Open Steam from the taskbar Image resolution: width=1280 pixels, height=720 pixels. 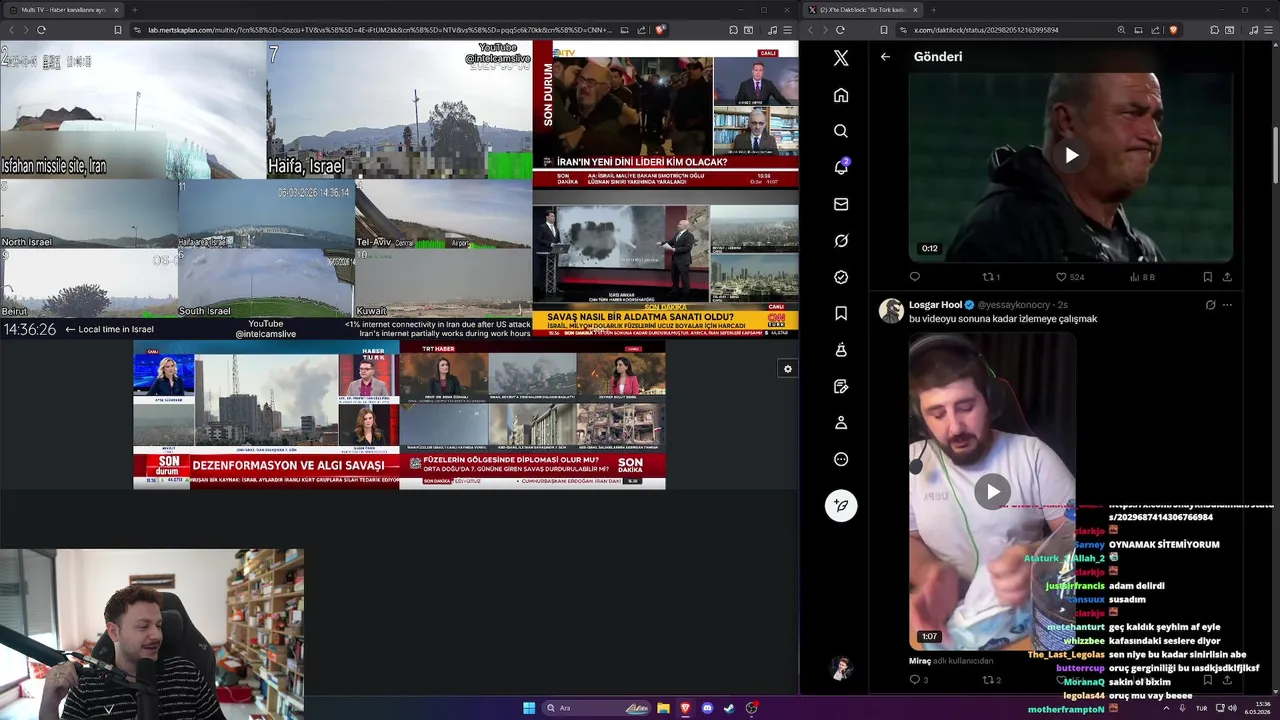tap(729, 708)
